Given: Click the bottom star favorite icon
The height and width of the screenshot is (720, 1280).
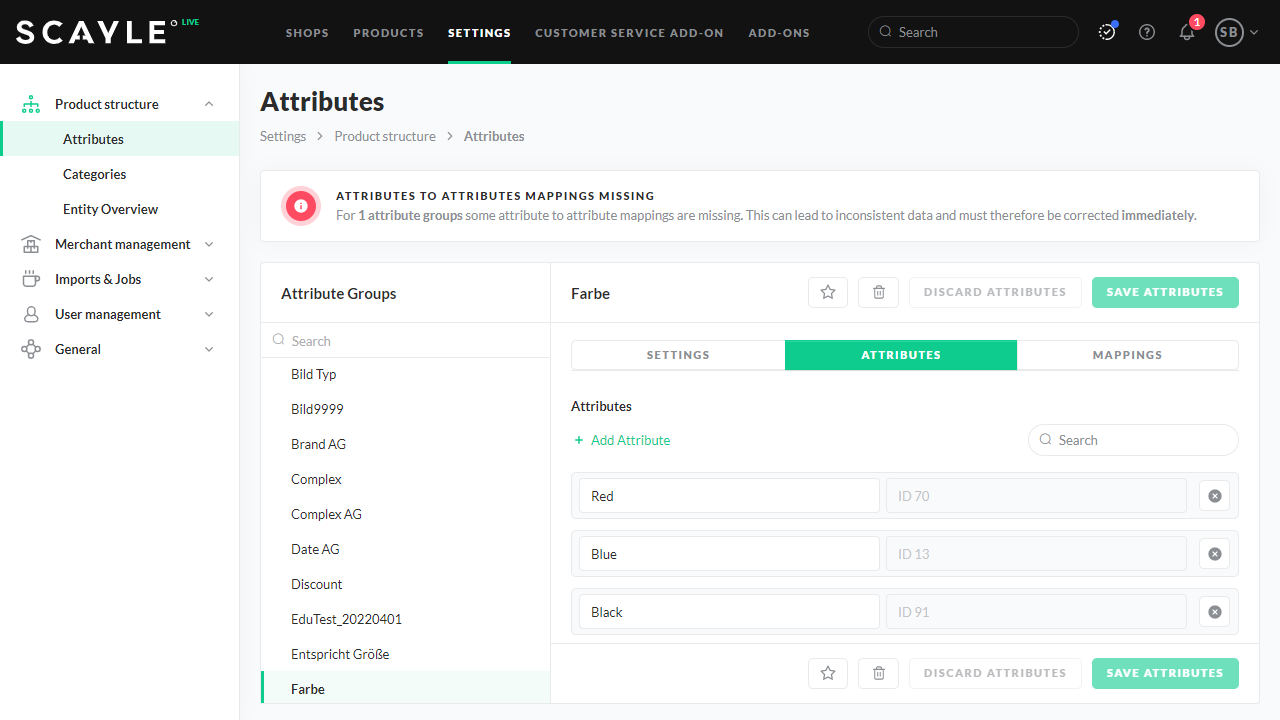Looking at the screenshot, I should click(x=828, y=673).
